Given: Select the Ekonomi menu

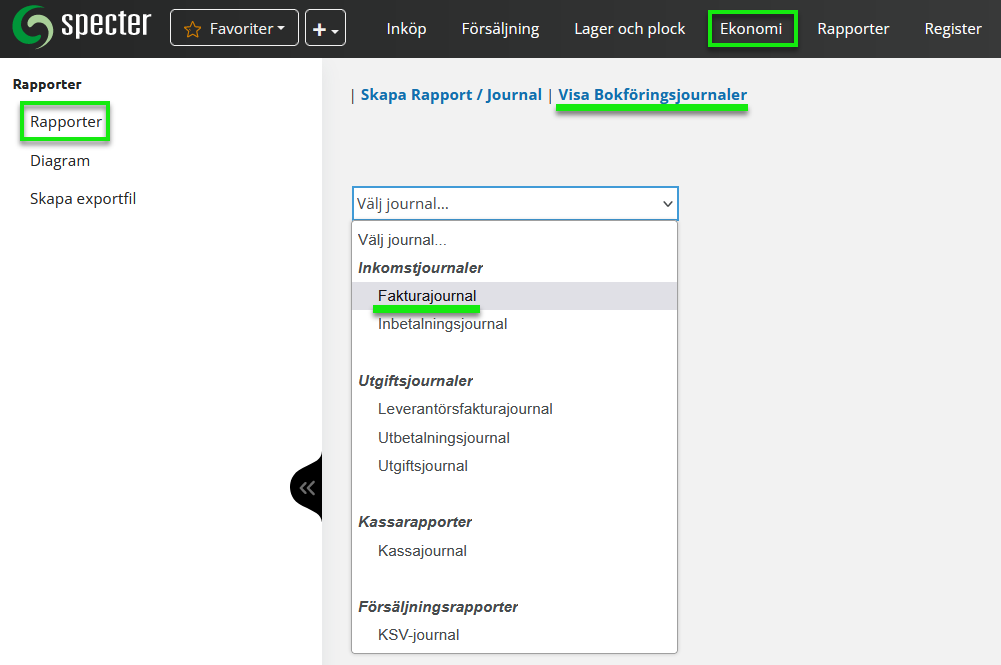Looking at the screenshot, I should tap(751, 29).
